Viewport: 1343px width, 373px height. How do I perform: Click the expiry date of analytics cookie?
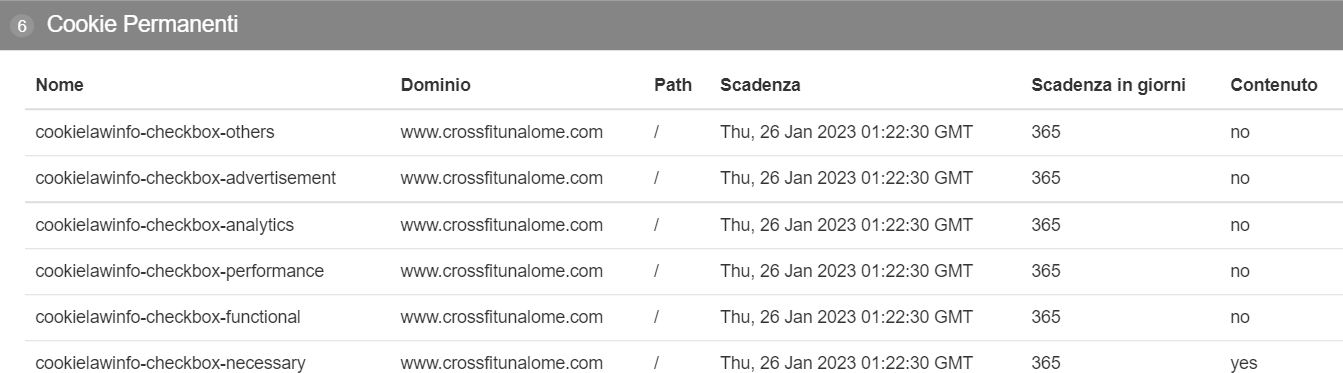846,225
